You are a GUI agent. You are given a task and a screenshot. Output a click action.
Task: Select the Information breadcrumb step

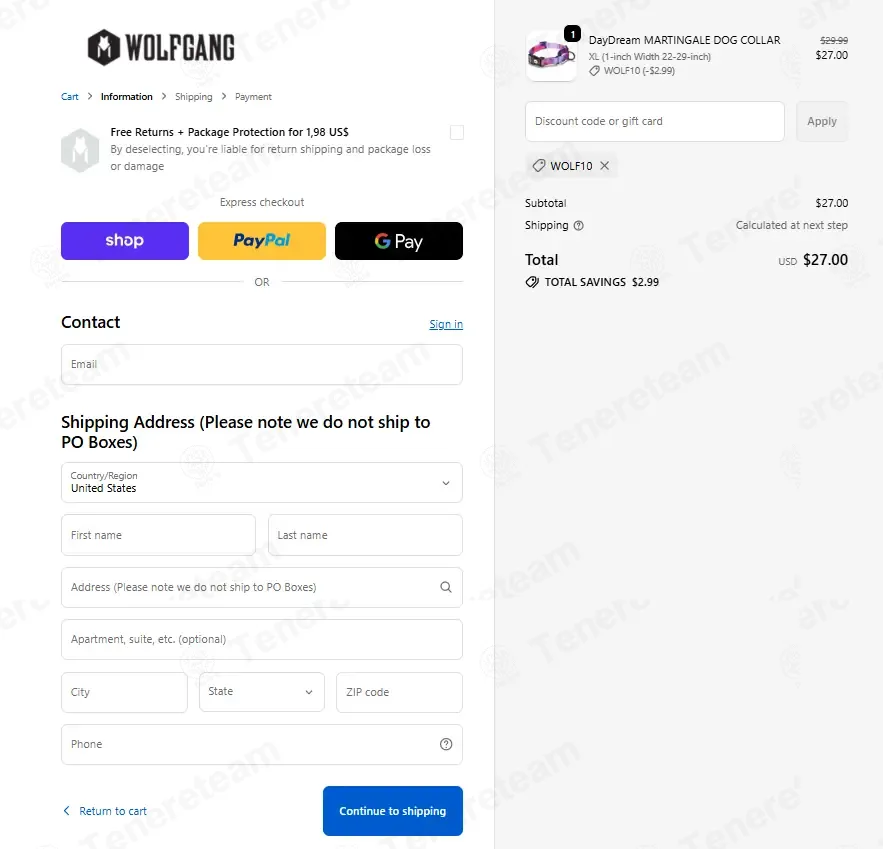click(x=127, y=97)
